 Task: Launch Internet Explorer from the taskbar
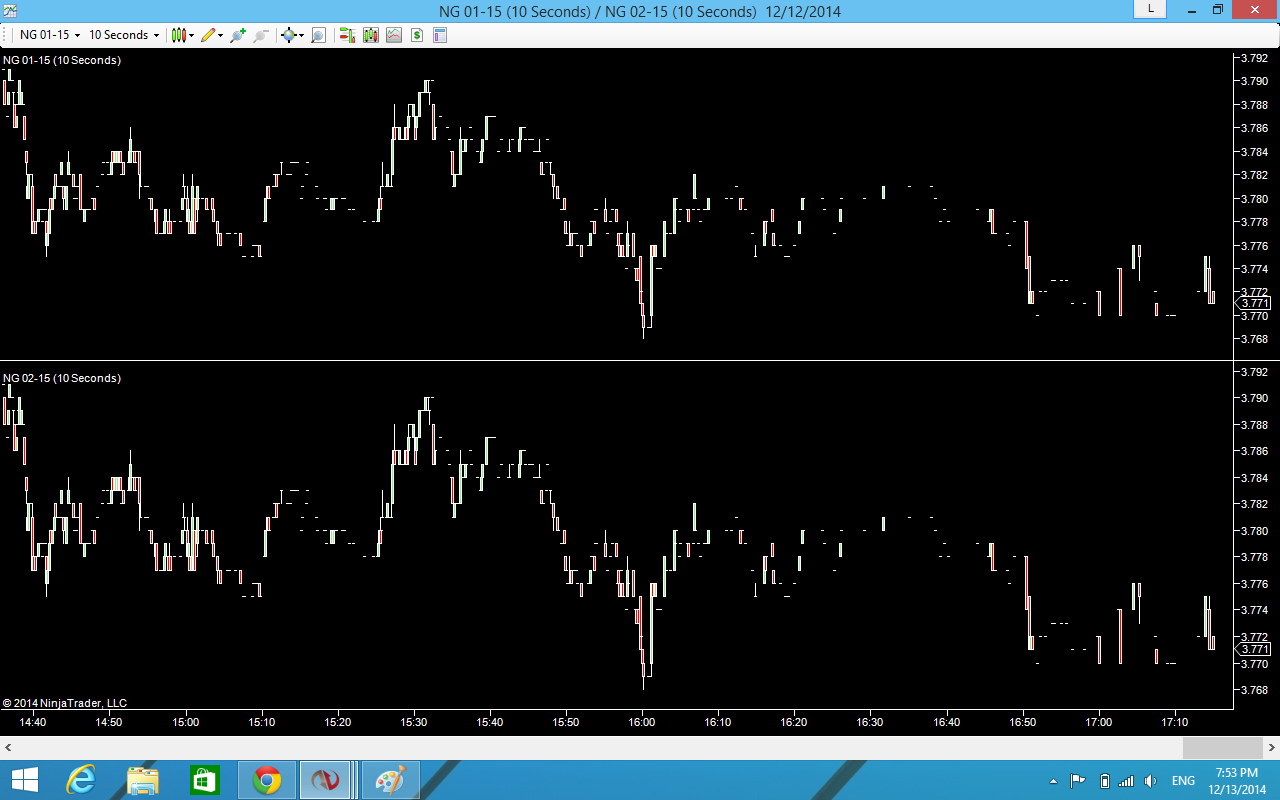[x=81, y=780]
